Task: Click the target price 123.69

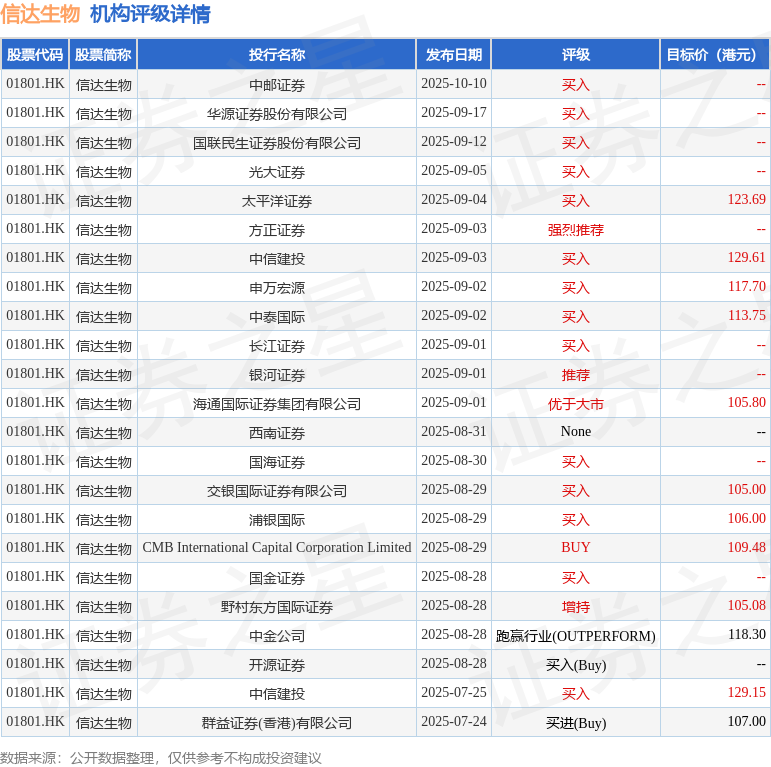Action: [746, 200]
